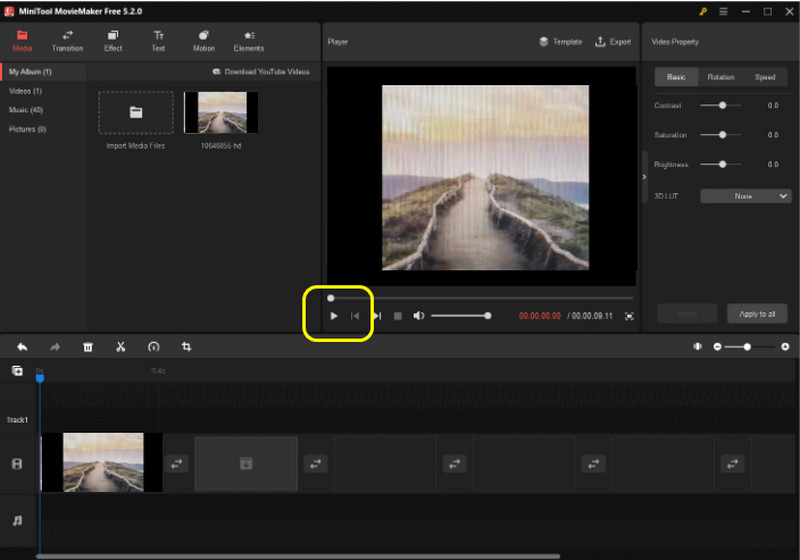This screenshot has height=560, width=800.
Task: Mute the player volume speaker icon
Action: click(x=419, y=316)
